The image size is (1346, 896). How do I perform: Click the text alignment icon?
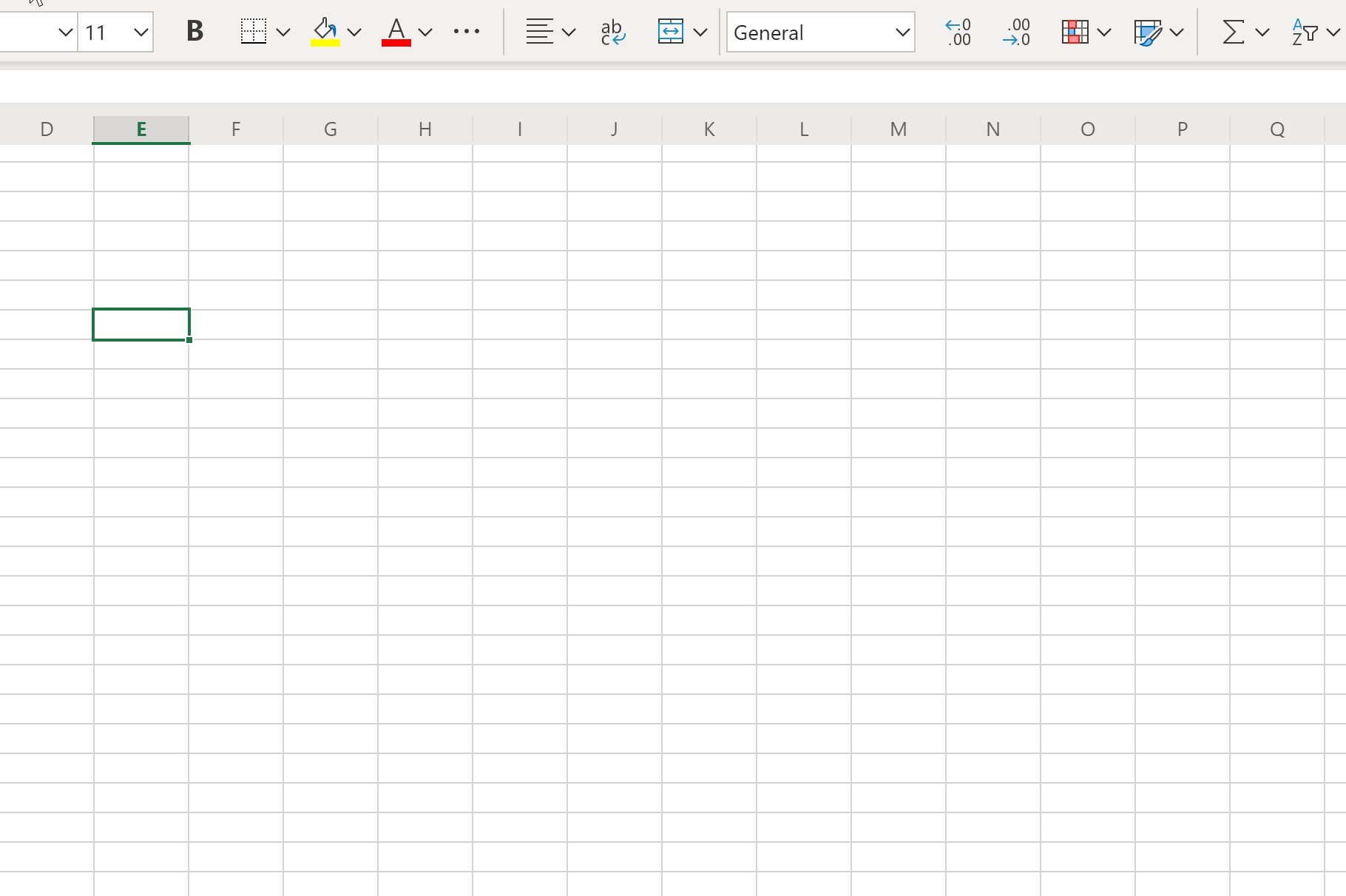pyautogui.click(x=539, y=32)
